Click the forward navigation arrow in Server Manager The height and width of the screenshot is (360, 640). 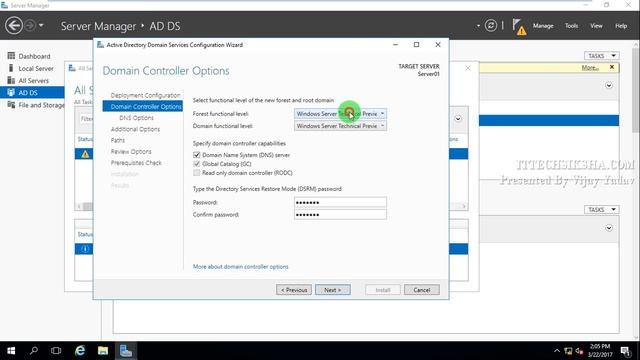[x=30, y=26]
